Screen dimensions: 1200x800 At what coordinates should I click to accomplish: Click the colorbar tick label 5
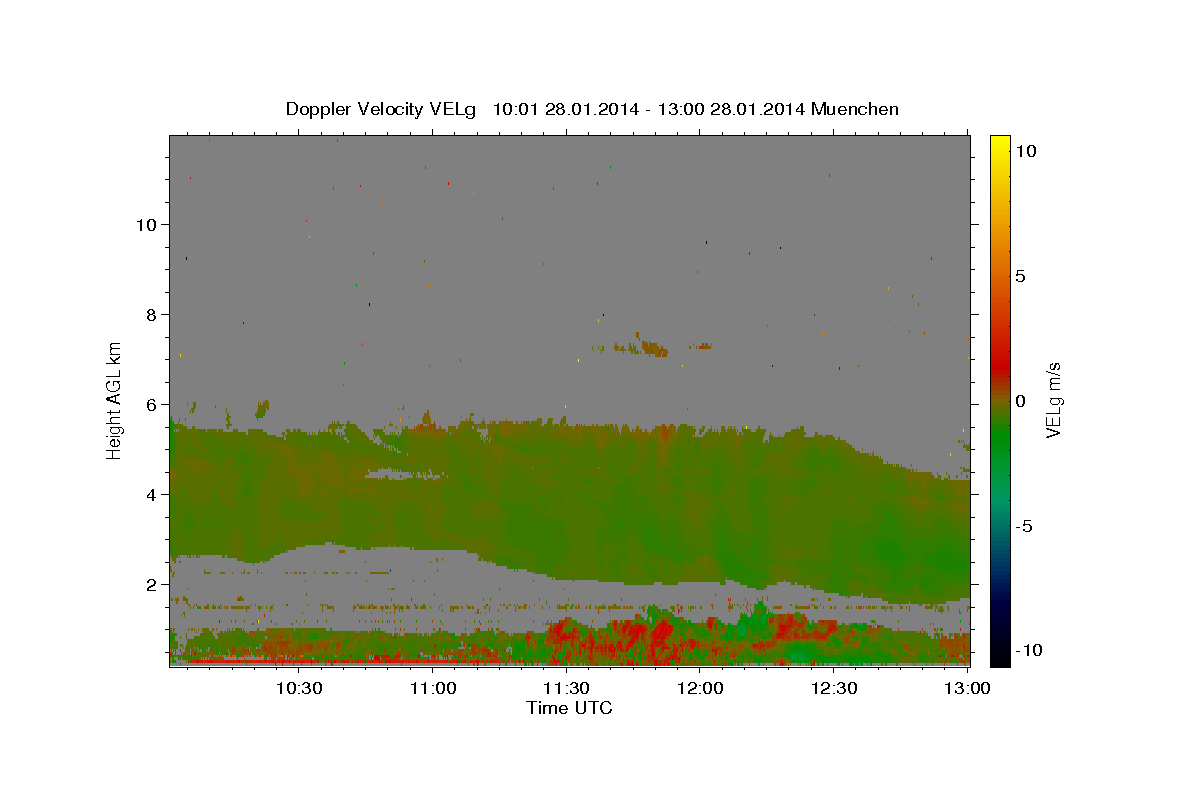(x=1020, y=276)
